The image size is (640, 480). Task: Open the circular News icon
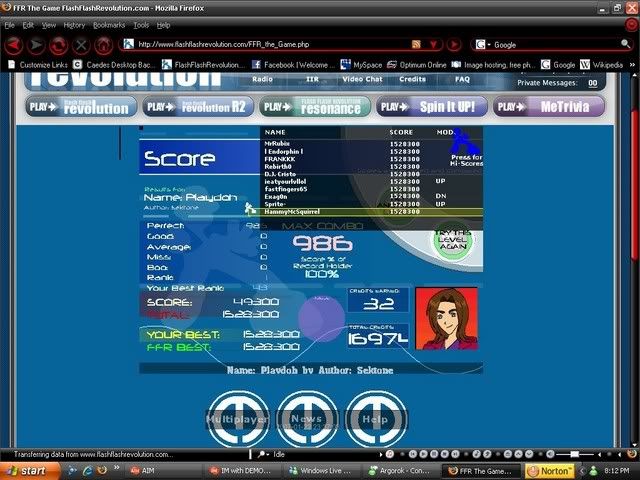[307, 419]
